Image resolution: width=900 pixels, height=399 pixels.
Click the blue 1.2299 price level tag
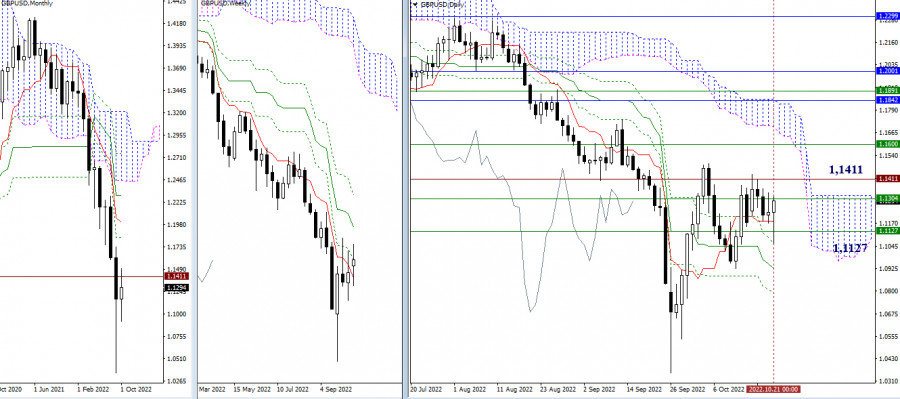(x=887, y=17)
